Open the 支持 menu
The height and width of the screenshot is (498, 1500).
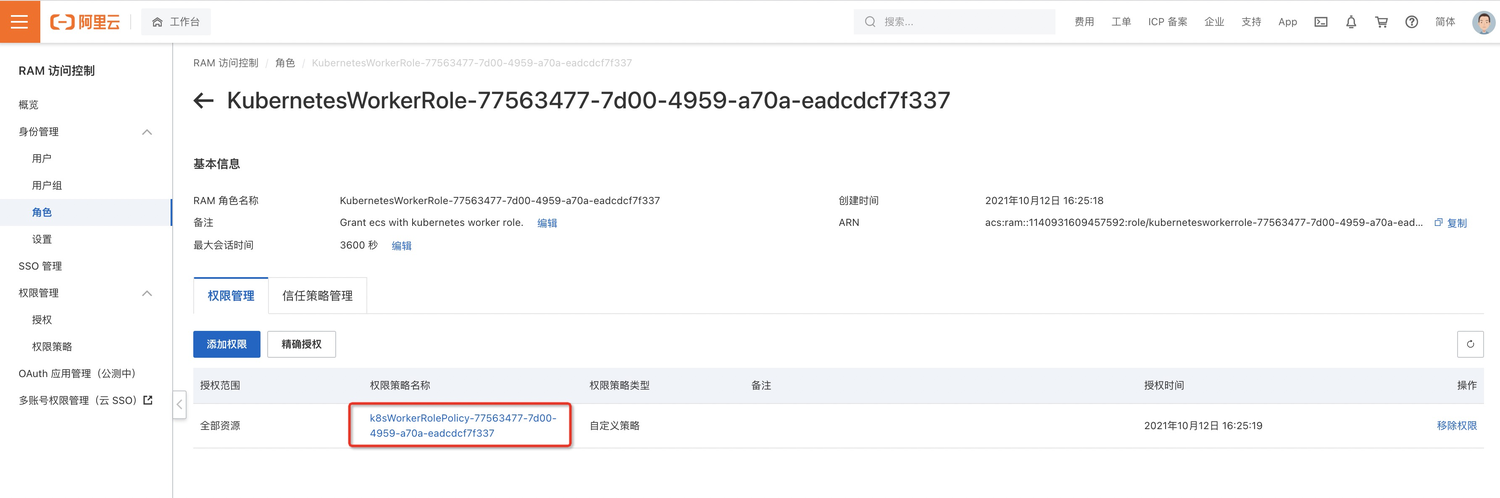click(1251, 22)
